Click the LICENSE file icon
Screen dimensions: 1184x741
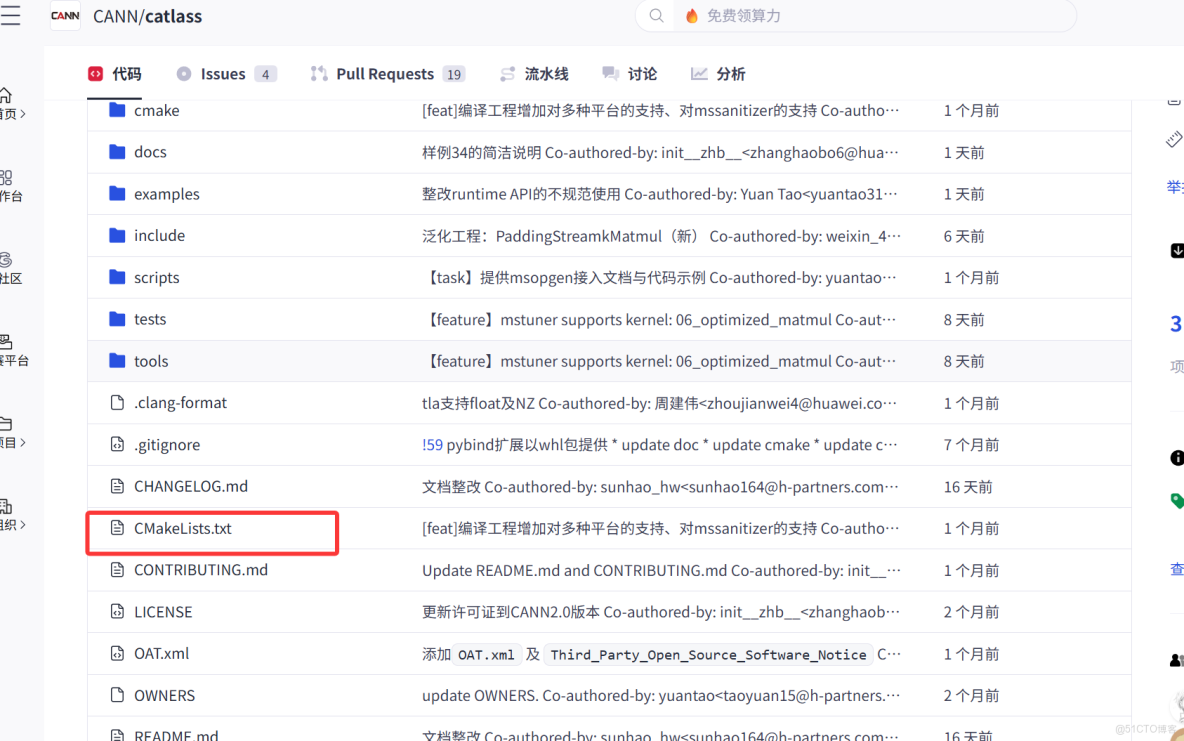tap(115, 611)
